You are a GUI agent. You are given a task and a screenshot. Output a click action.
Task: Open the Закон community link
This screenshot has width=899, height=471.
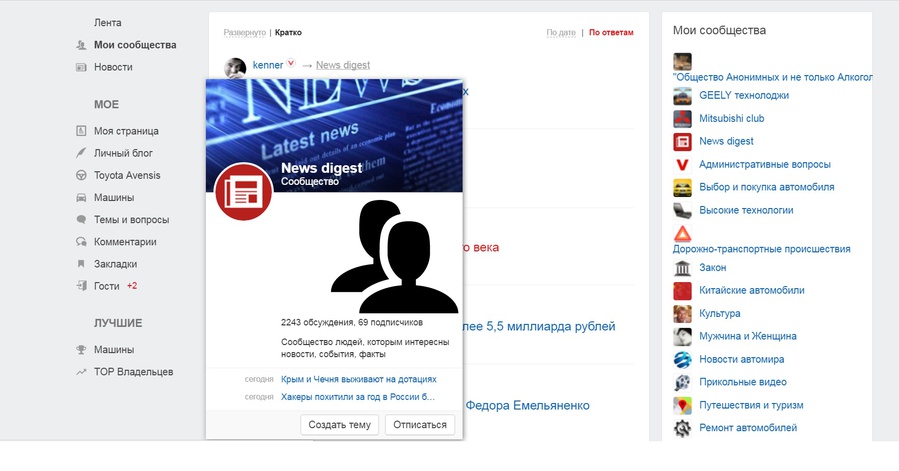pyautogui.click(x=713, y=268)
